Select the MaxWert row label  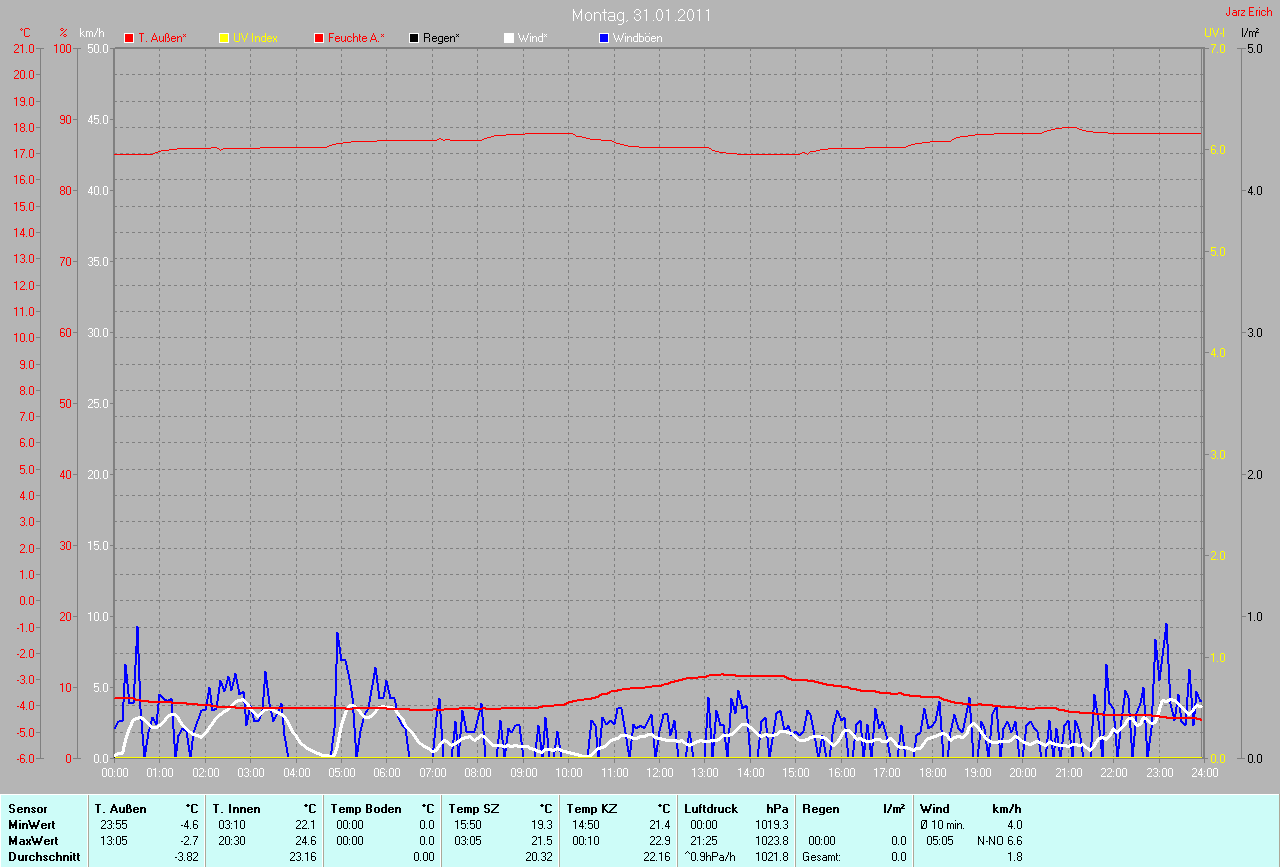[x=32, y=841]
